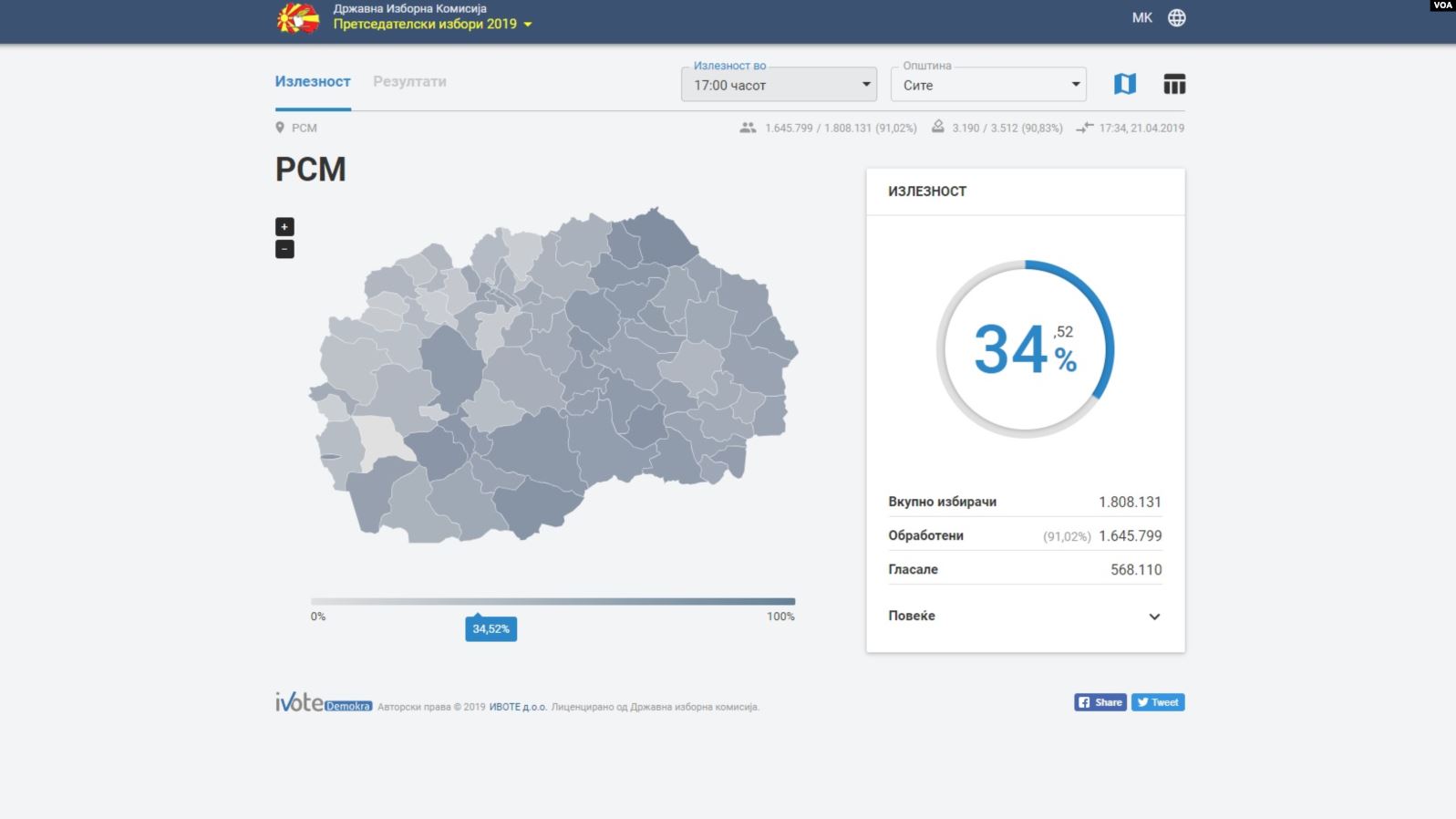Click the State Election Commission logo
The image size is (1456, 819).
298,18
